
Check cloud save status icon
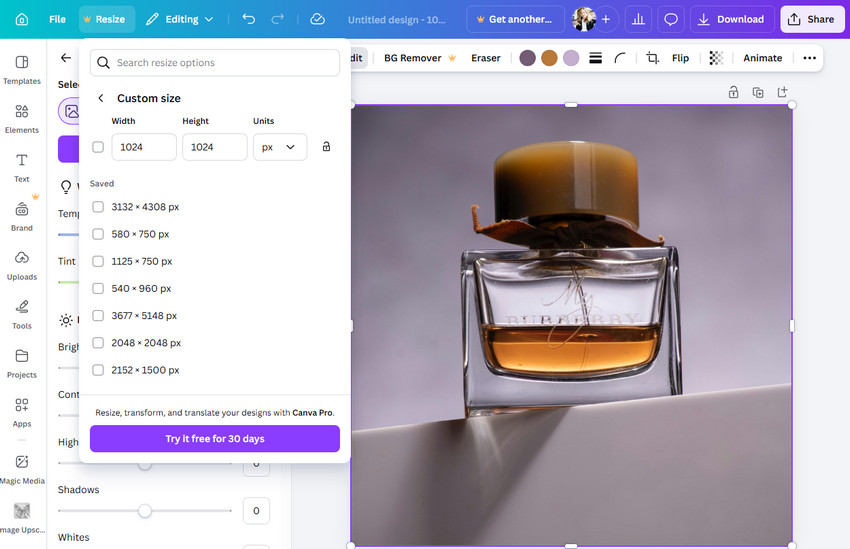coord(318,20)
